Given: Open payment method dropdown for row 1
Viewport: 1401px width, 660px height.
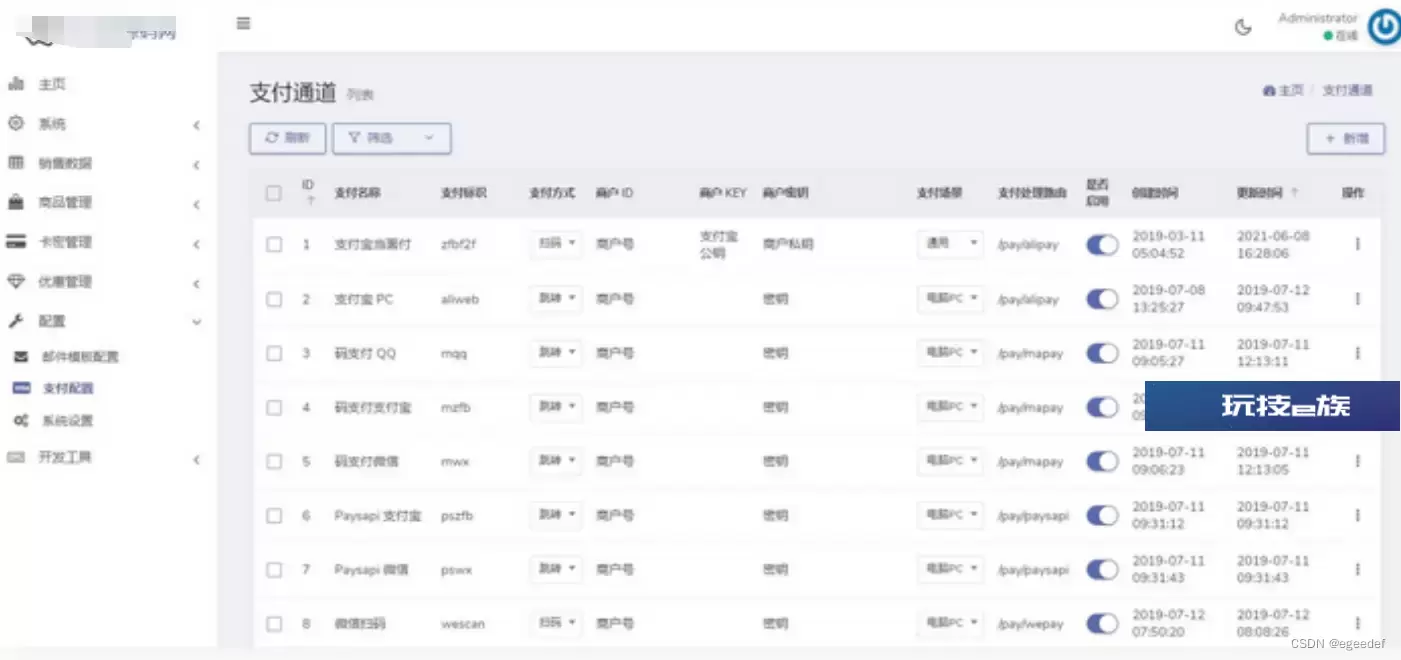Looking at the screenshot, I should point(555,244).
